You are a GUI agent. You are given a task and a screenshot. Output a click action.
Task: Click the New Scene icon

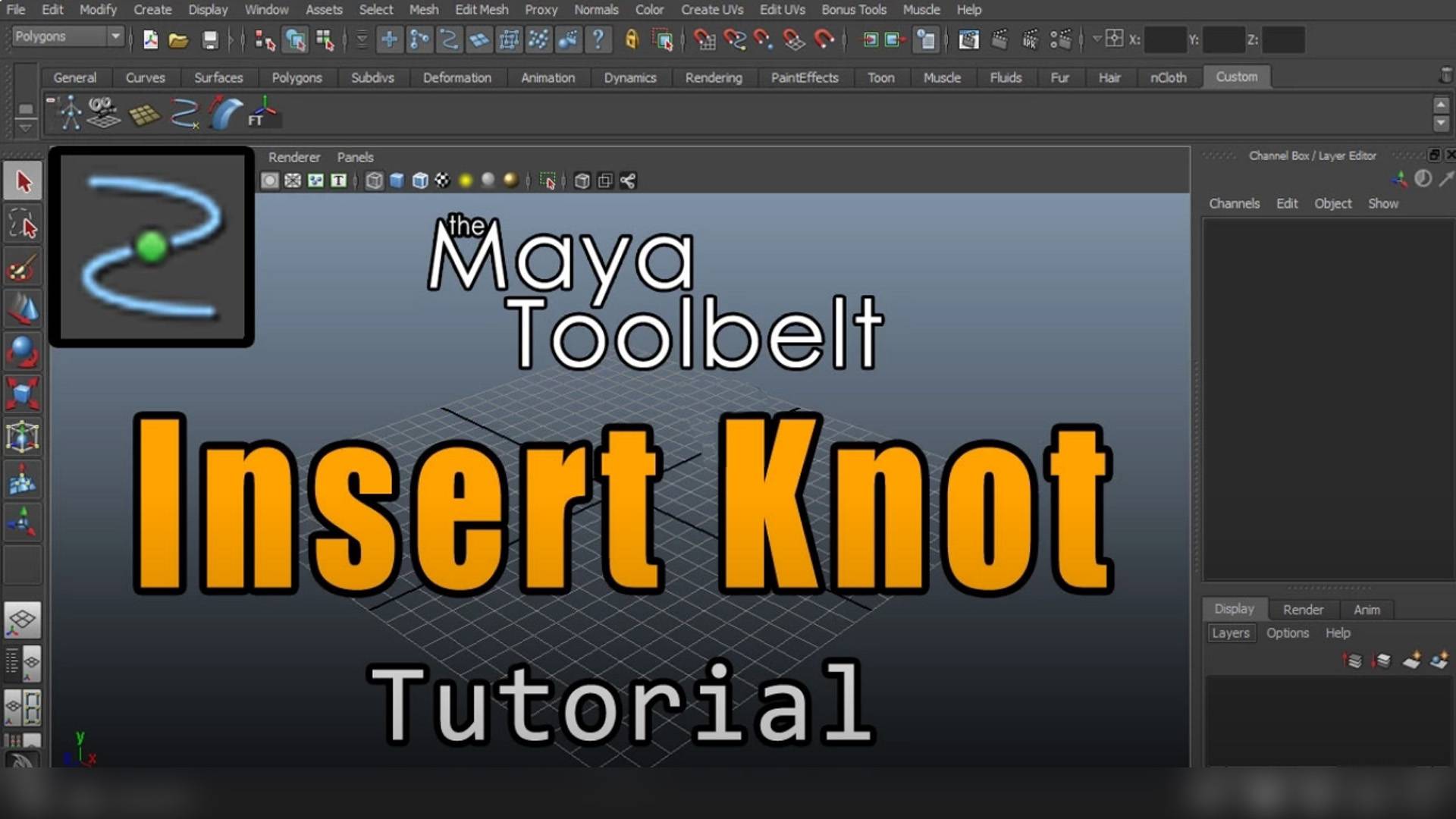coord(150,39)
